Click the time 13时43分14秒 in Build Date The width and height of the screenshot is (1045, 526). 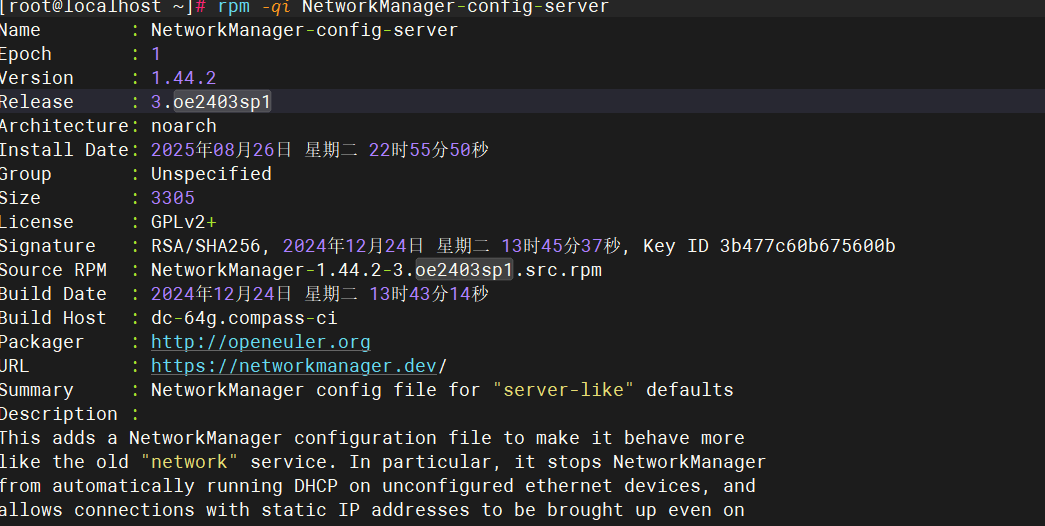click(x=429, y=294)
